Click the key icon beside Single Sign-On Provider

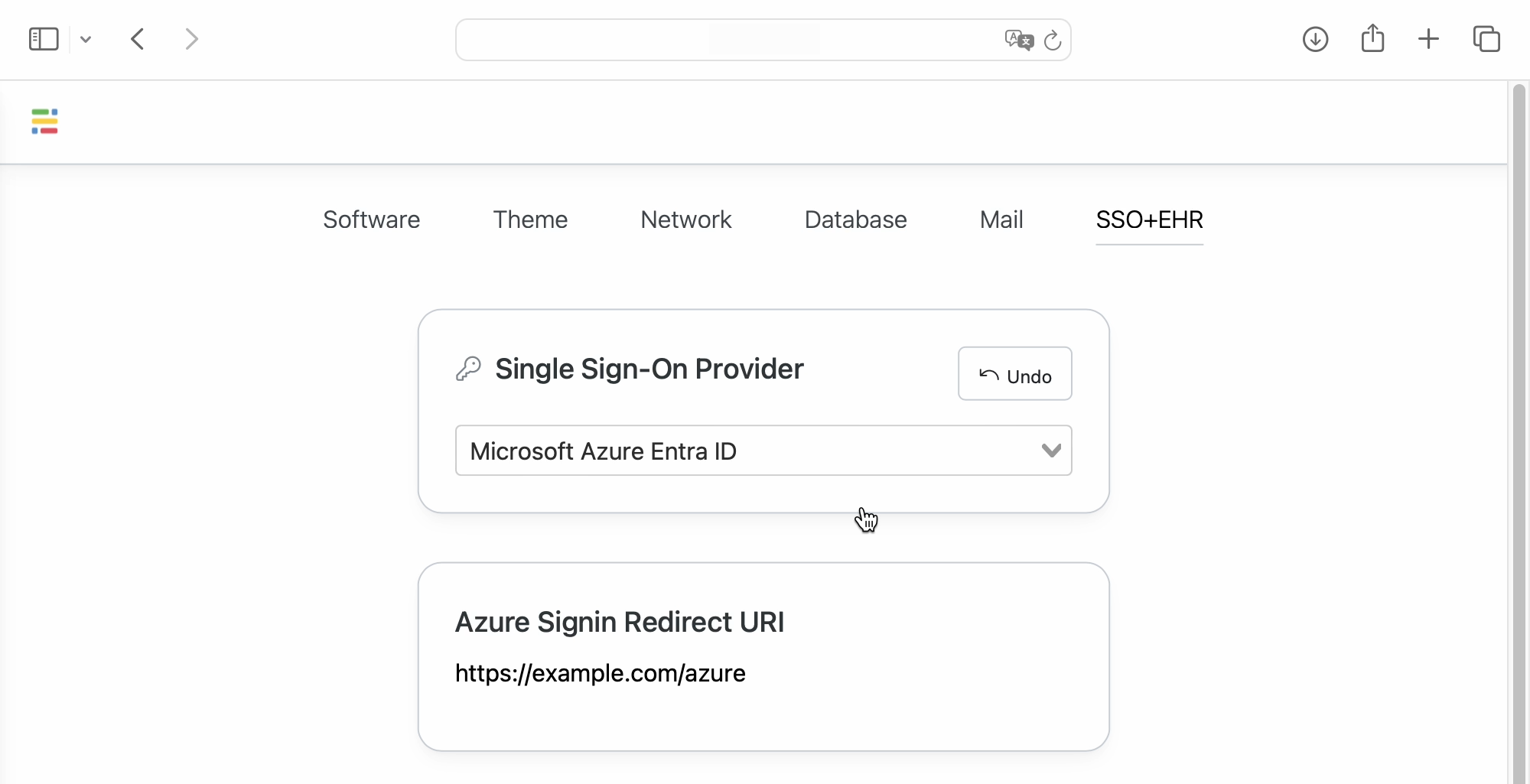[x=468, y=369]
